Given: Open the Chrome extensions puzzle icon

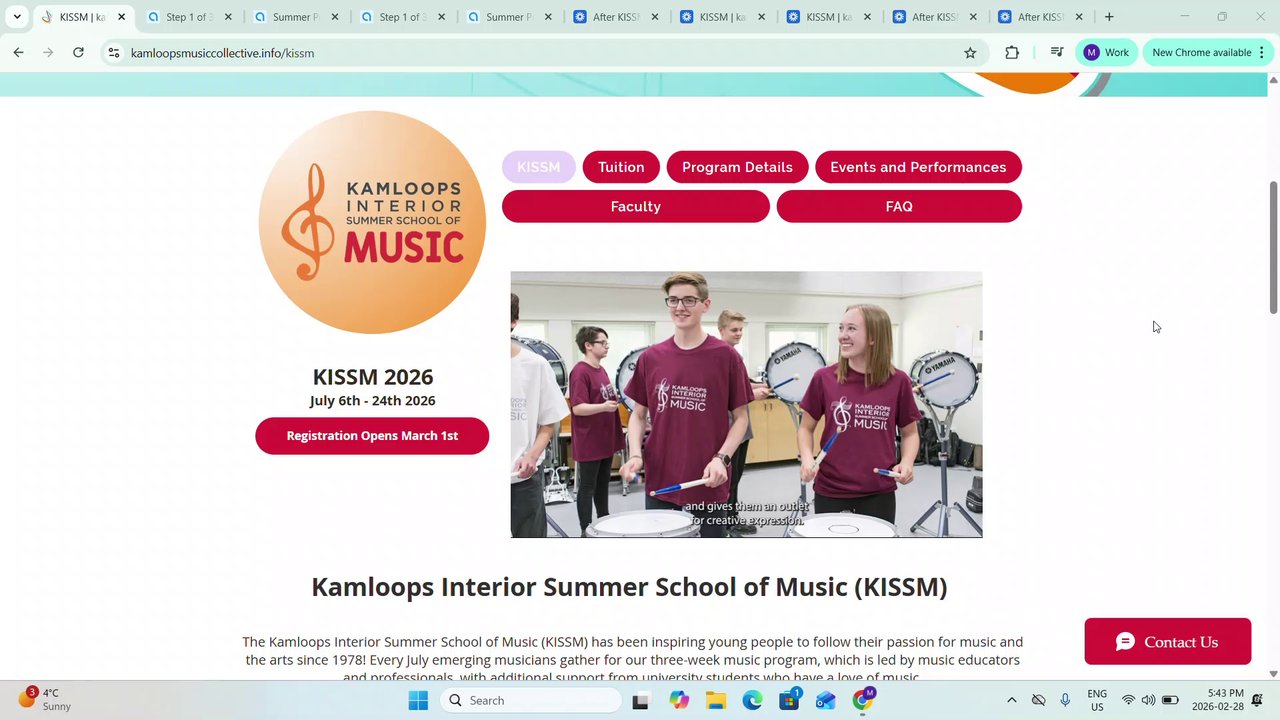Looking at the screenshot, I should point(1012,53).
